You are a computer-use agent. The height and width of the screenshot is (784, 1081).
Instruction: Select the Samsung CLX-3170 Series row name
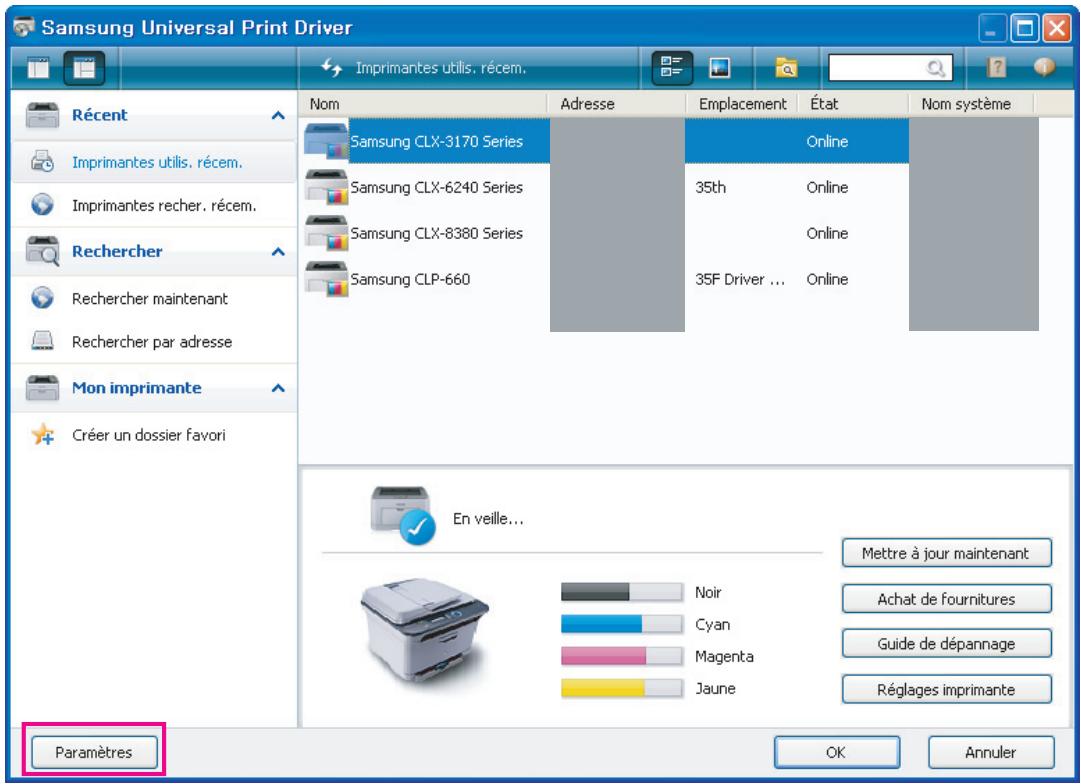[x=436, y=141]
